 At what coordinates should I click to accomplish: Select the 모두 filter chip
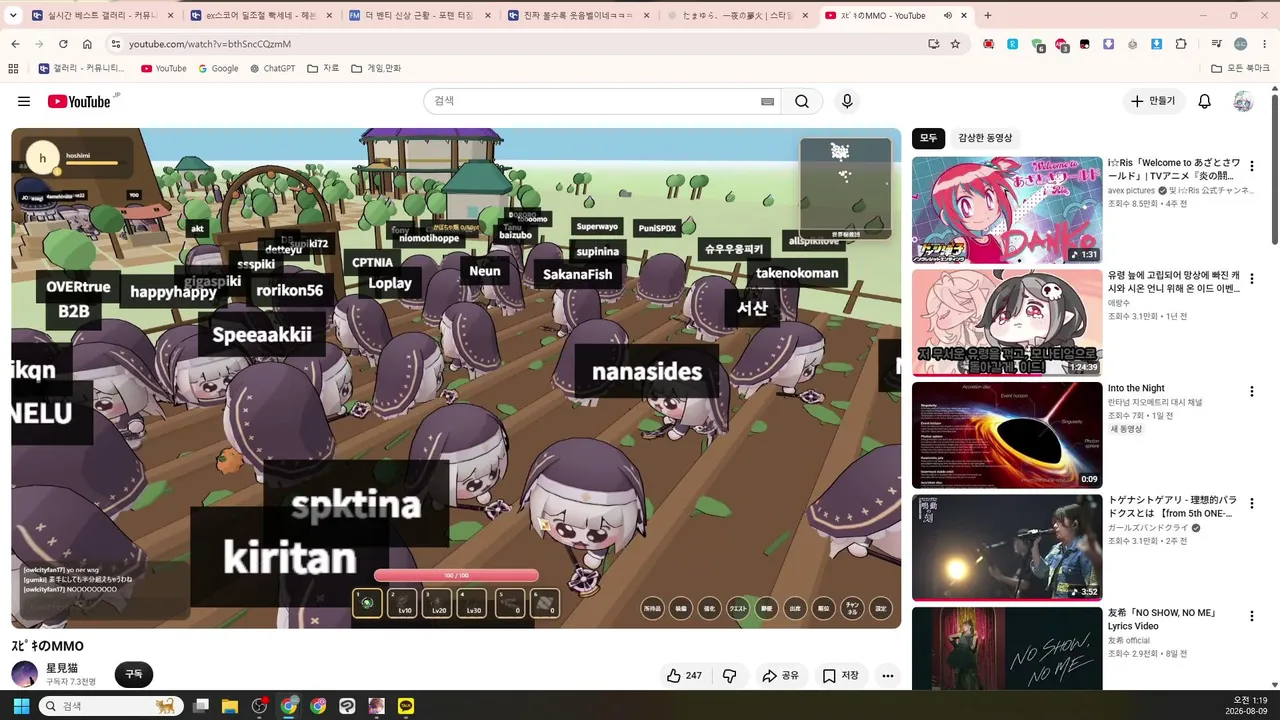pos(928,138)
